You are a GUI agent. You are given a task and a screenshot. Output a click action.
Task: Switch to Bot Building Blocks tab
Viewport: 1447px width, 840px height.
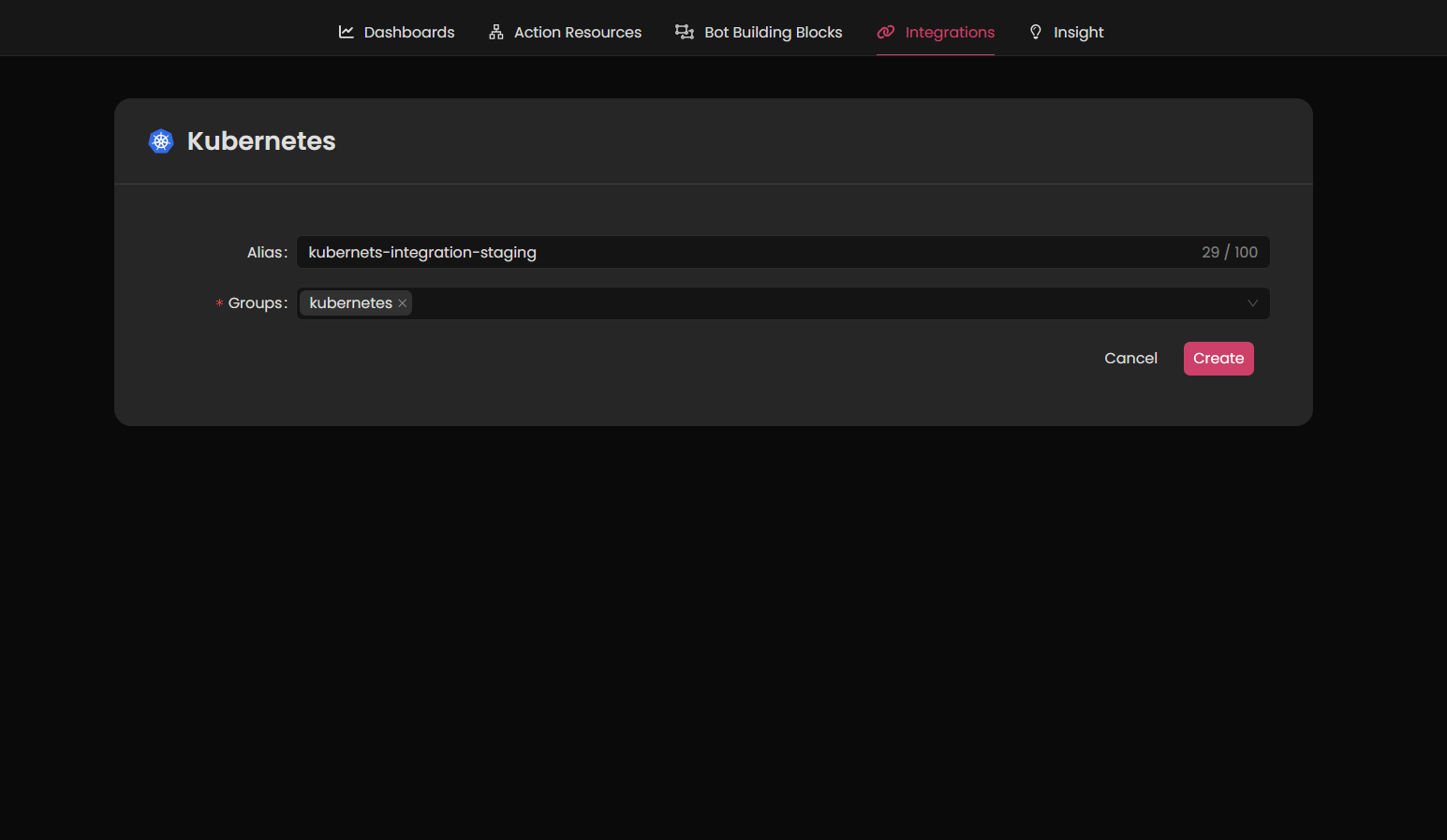[x=759, y=32]
